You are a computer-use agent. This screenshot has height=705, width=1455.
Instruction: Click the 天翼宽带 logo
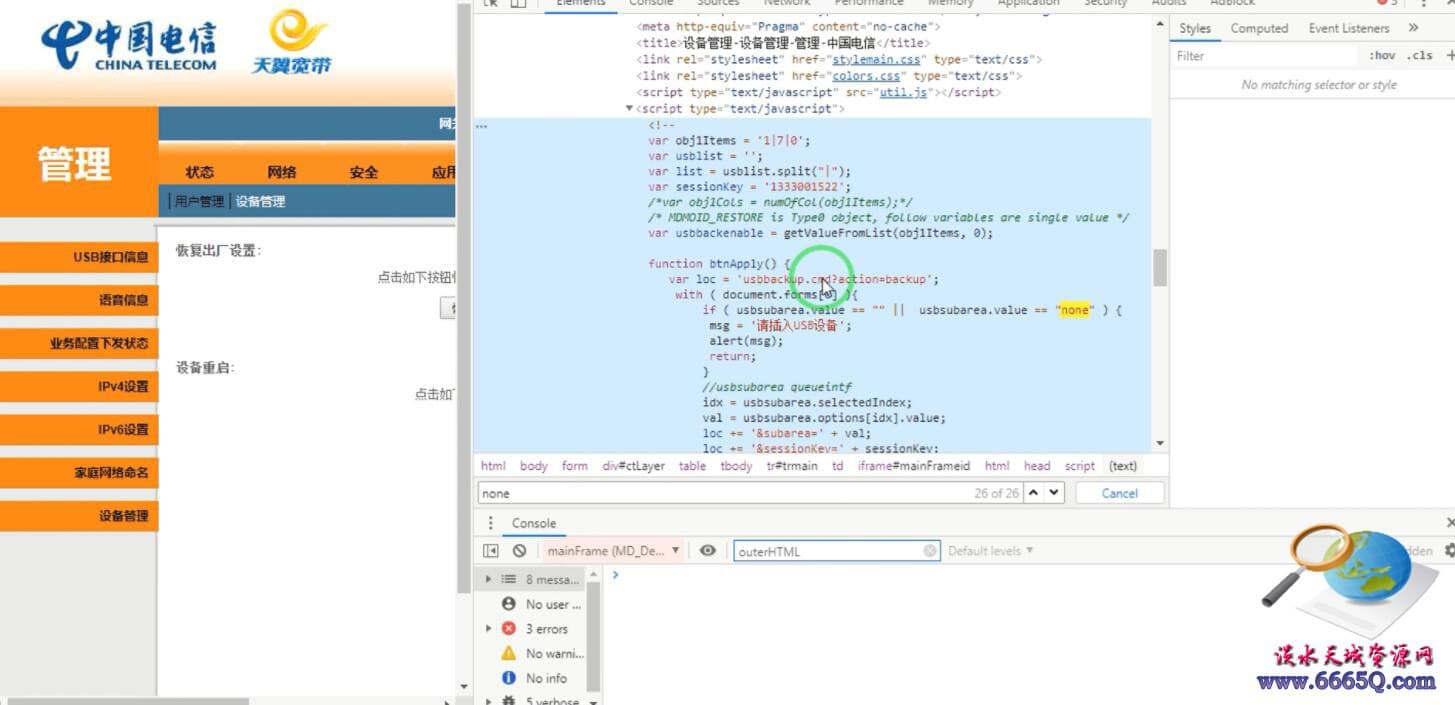pos(291,42)
